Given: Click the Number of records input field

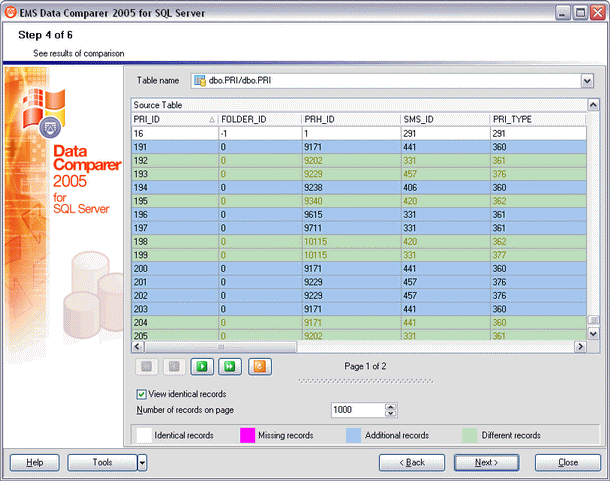Looking at the screenshot, I should [x=358, y=410].
